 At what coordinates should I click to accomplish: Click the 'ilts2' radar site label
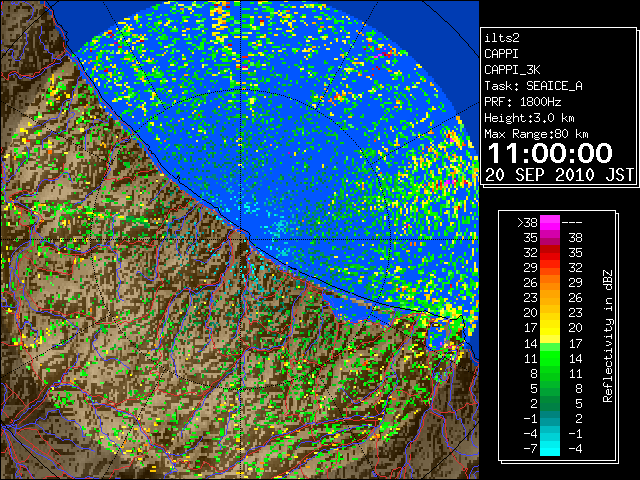(x=502, y=38)
